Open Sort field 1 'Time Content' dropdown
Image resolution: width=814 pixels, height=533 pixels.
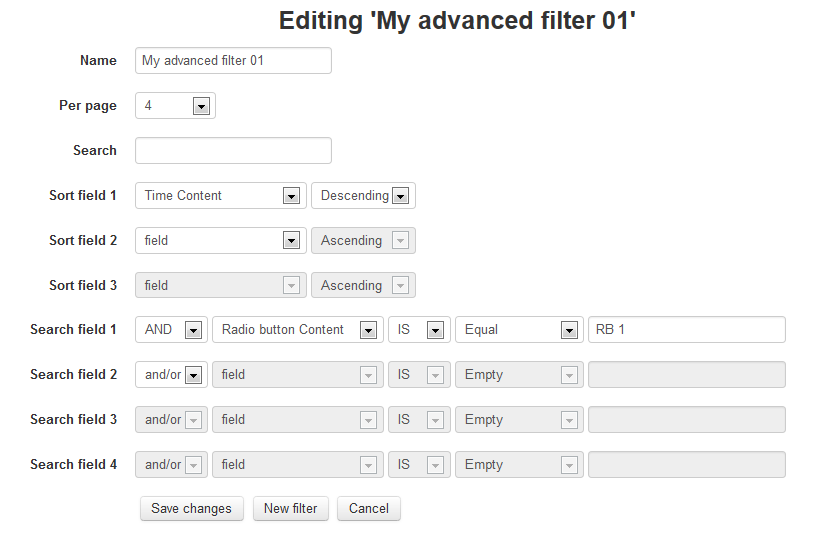[x=220, y=196]
